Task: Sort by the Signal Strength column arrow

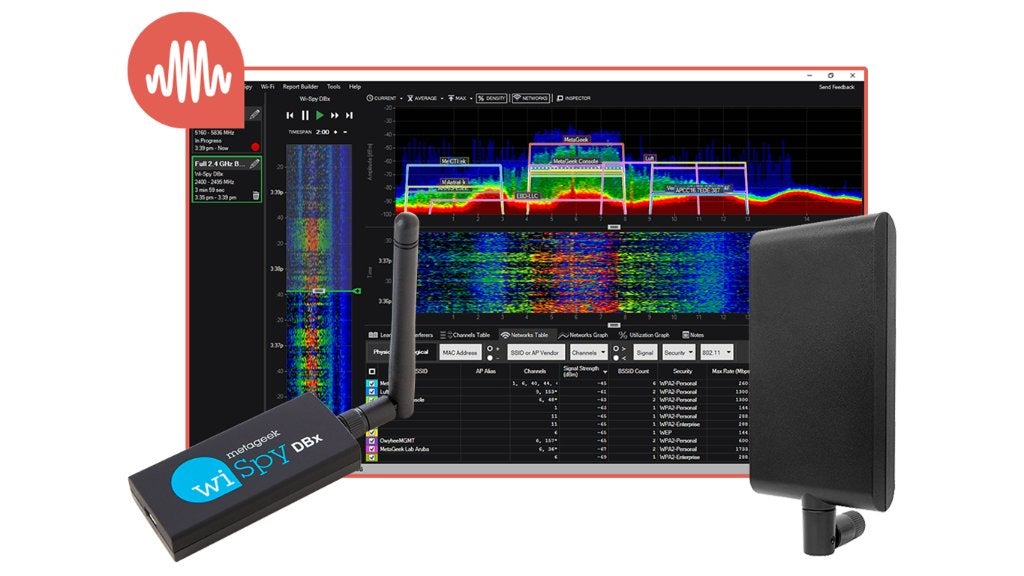Action: click(x=605, y=372)
